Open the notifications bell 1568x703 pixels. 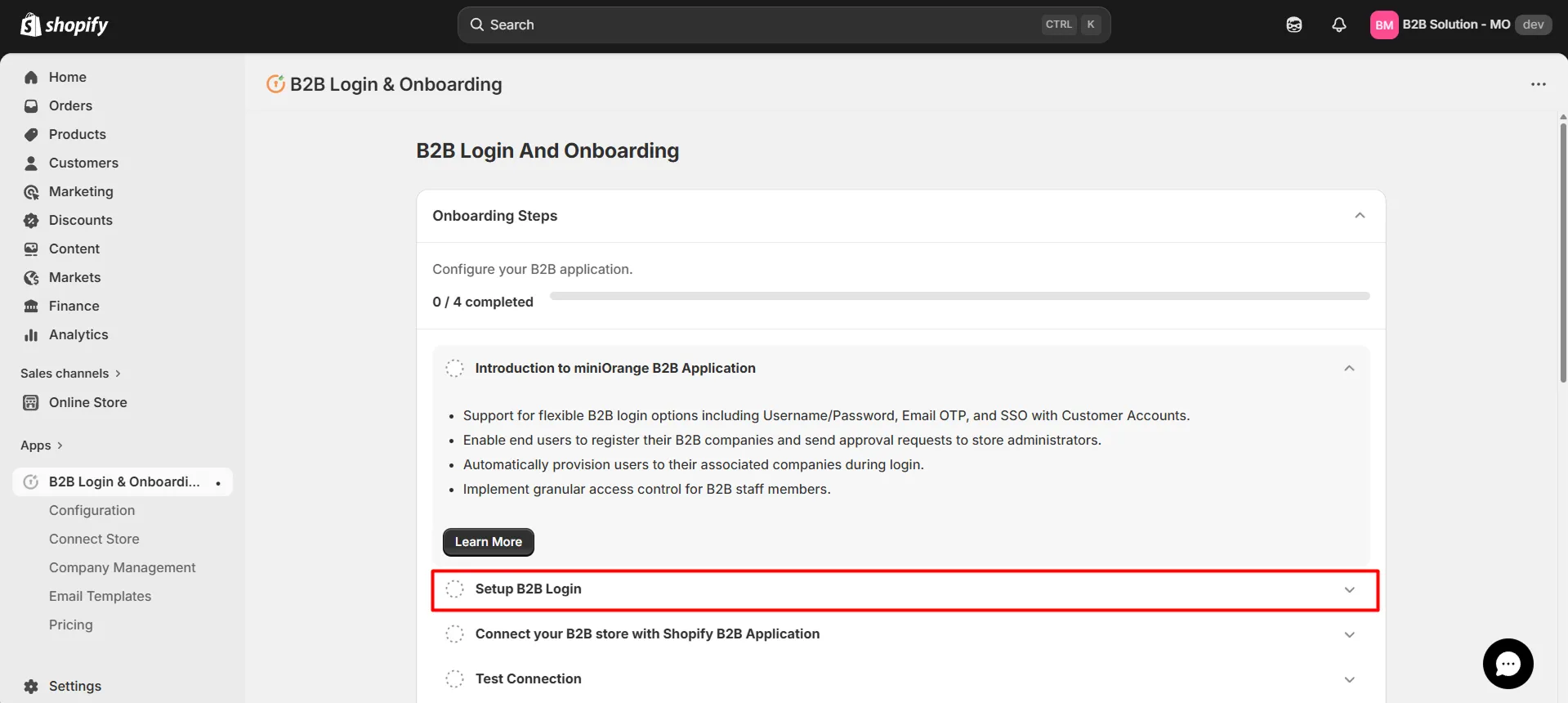(1338, 25)
